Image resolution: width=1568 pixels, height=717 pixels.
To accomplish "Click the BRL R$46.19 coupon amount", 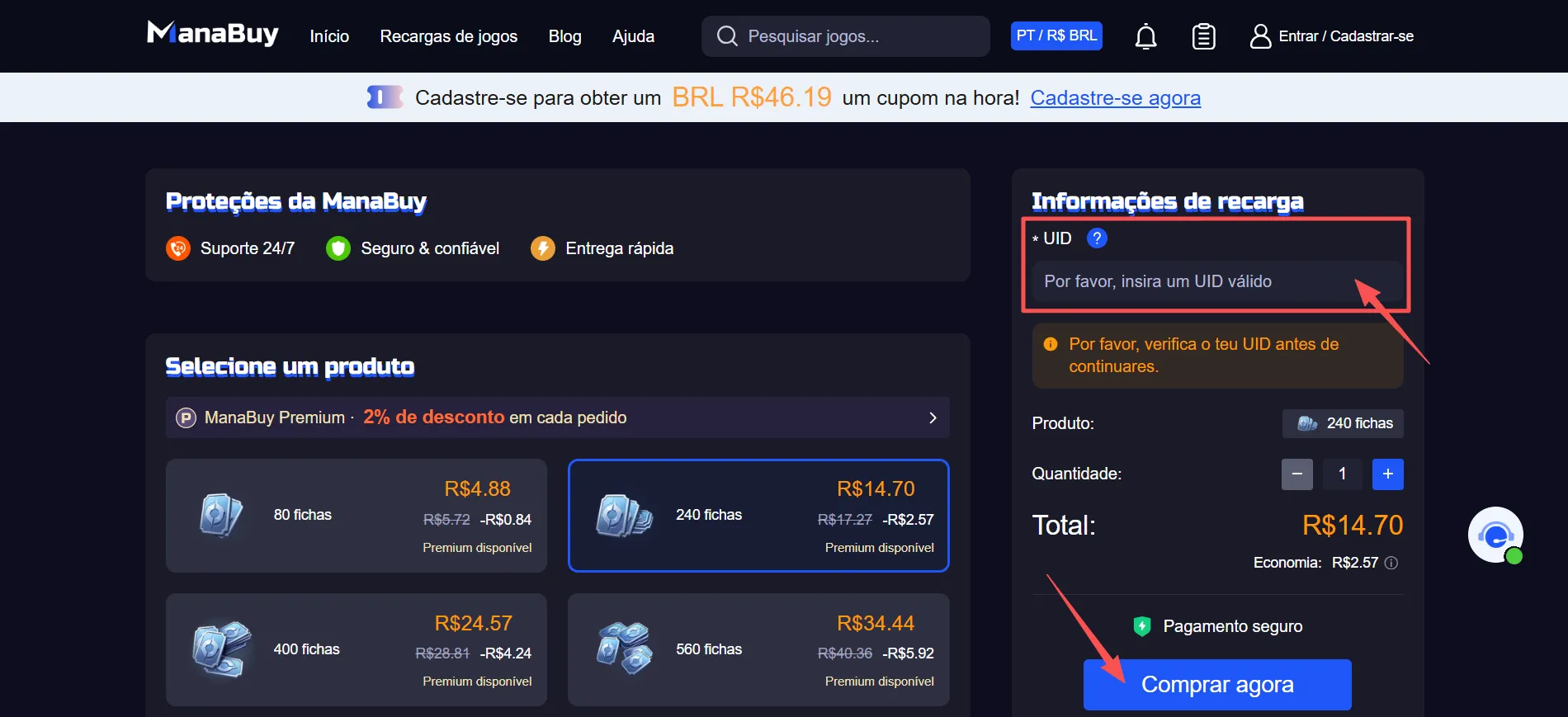I will 752,97.
